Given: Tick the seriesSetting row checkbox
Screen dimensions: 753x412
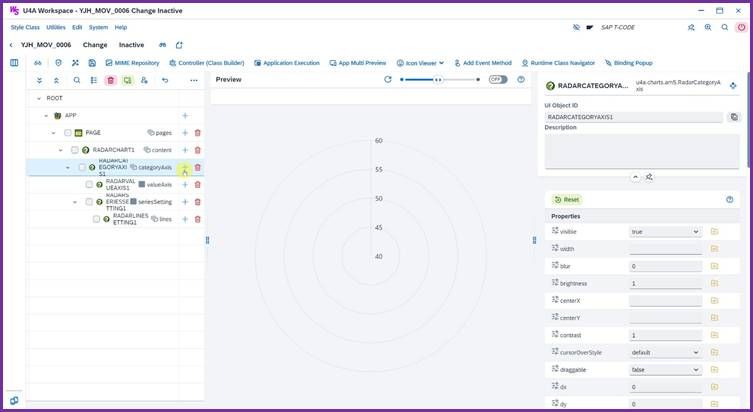Looking at the screenshot, I should pos(89,202).
